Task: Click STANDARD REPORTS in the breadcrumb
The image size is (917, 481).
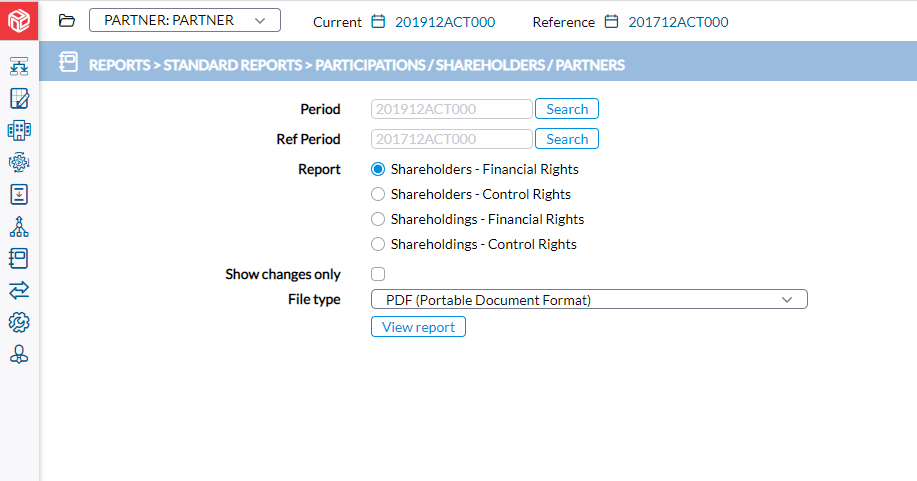Action: [x=232, y=65]
